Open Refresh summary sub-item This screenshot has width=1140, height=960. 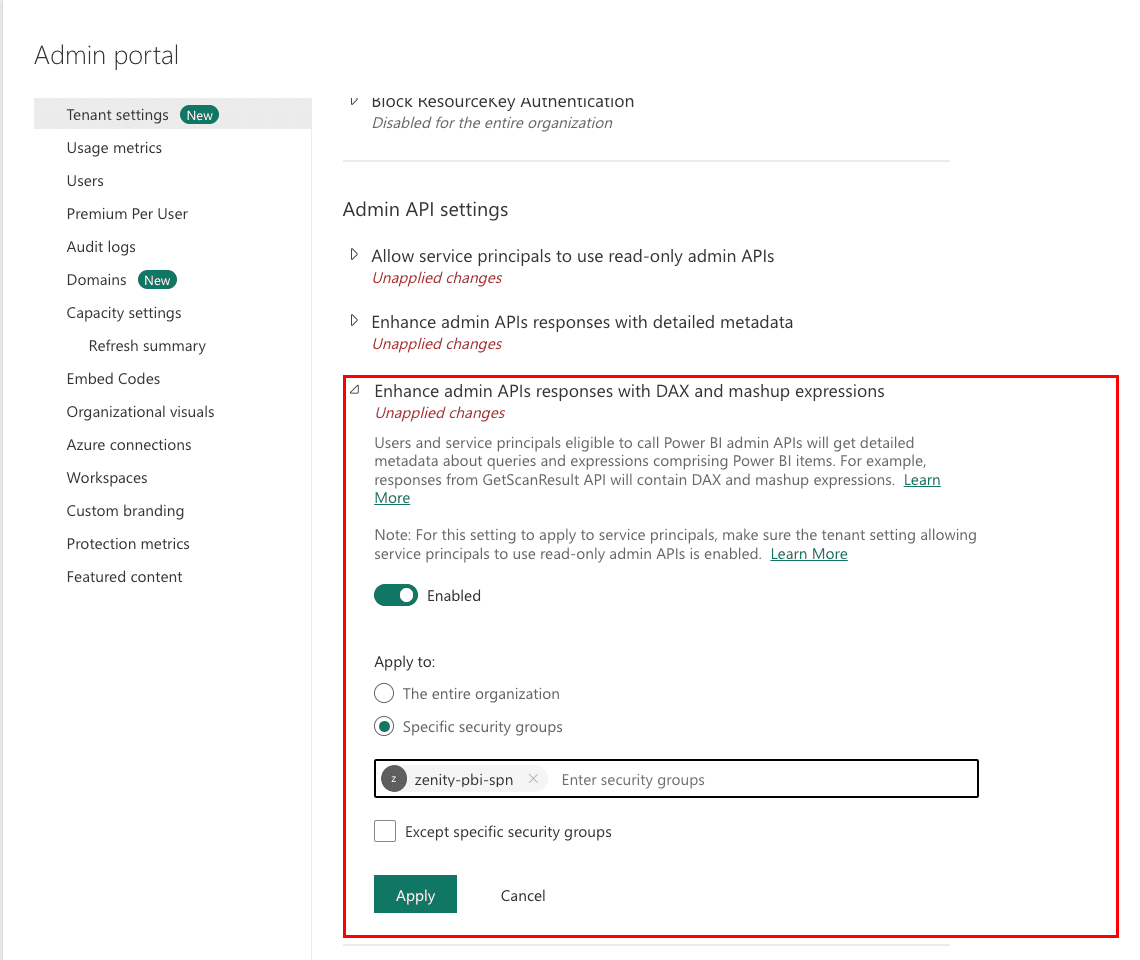(147, 345)
